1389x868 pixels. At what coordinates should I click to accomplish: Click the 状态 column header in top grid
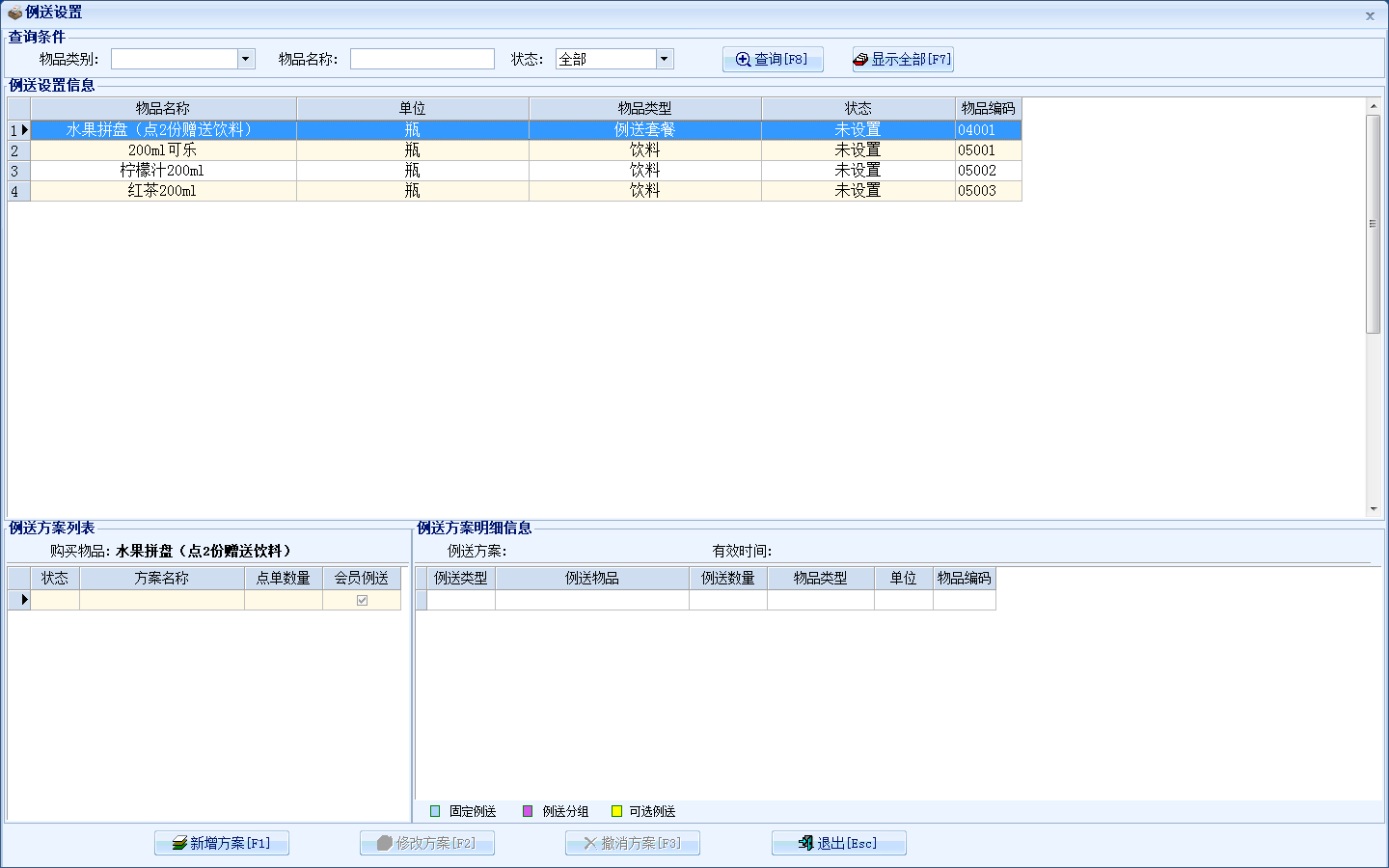(858, 108)
